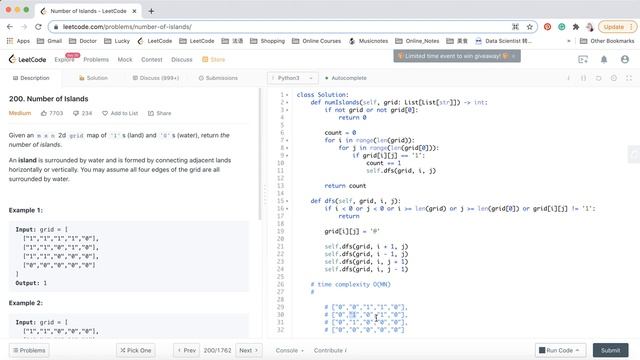The image size is (640, 360).
Task: Dislike the problem (234 thumbs down)
Action: tap(82, 113)
